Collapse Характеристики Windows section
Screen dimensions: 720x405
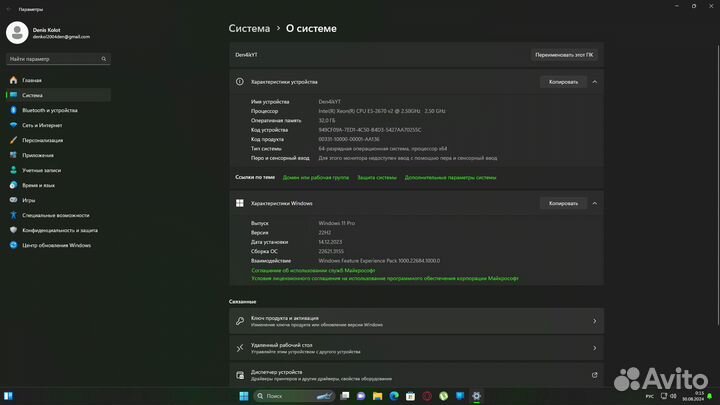[595, 203]
